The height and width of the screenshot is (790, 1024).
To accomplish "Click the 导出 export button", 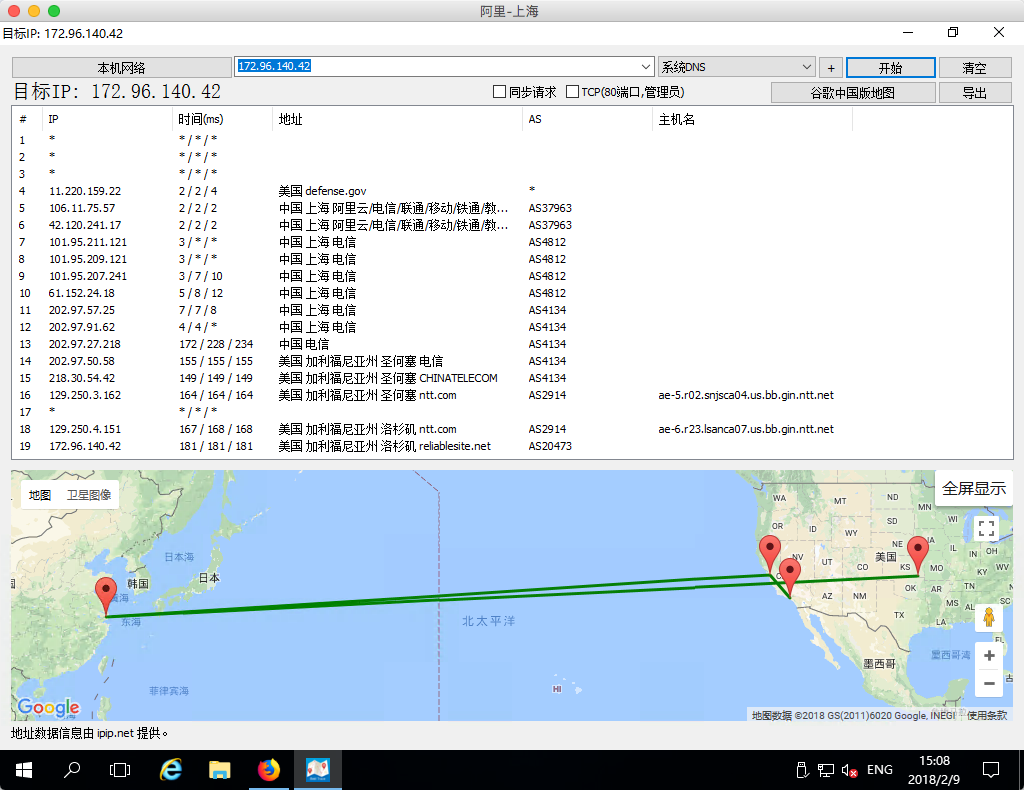I will (x=974, y=93).
